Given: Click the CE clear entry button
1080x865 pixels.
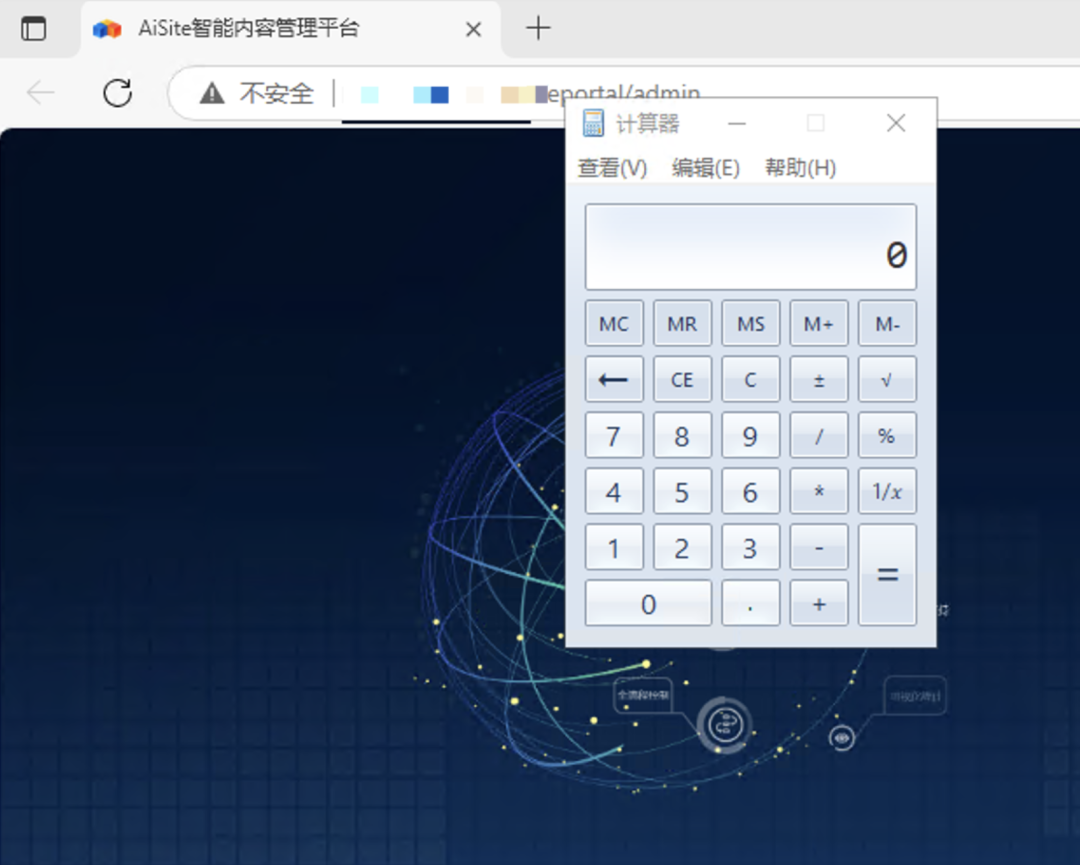Looking at the screenshot, I should (682, 379).
